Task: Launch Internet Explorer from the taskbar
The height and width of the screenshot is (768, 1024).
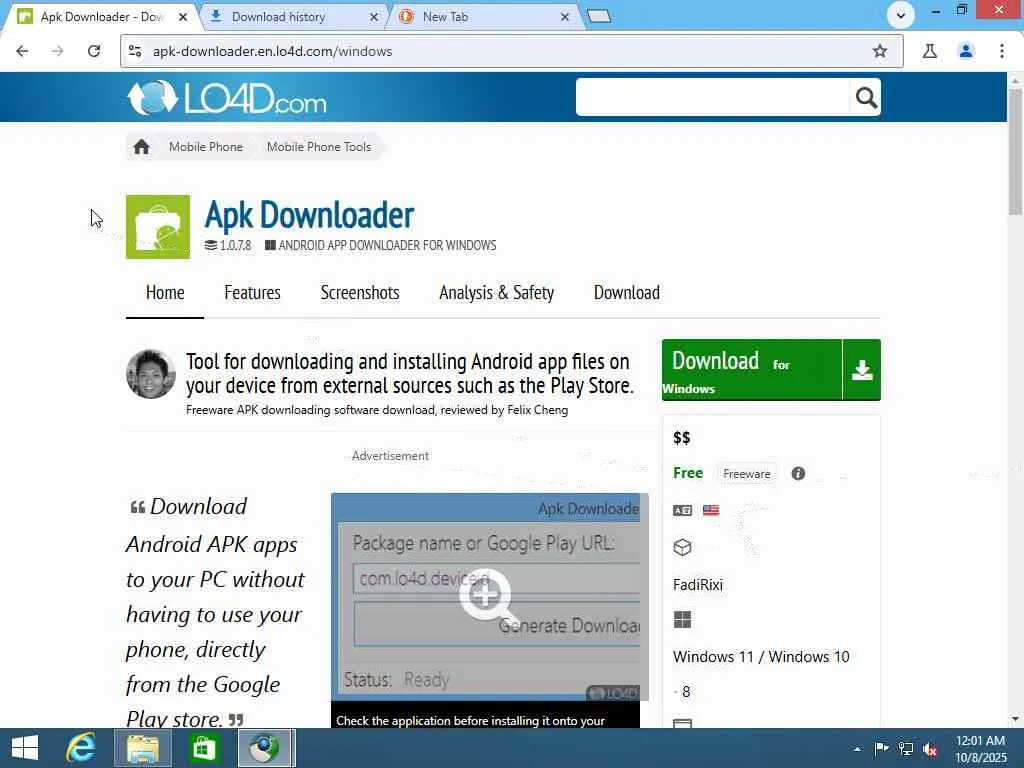Action: (x=81, y=748)
